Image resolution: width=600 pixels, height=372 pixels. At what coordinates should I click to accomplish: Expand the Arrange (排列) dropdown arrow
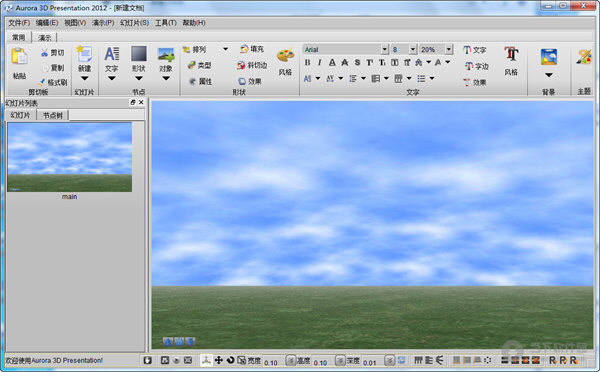coord(225,49)
